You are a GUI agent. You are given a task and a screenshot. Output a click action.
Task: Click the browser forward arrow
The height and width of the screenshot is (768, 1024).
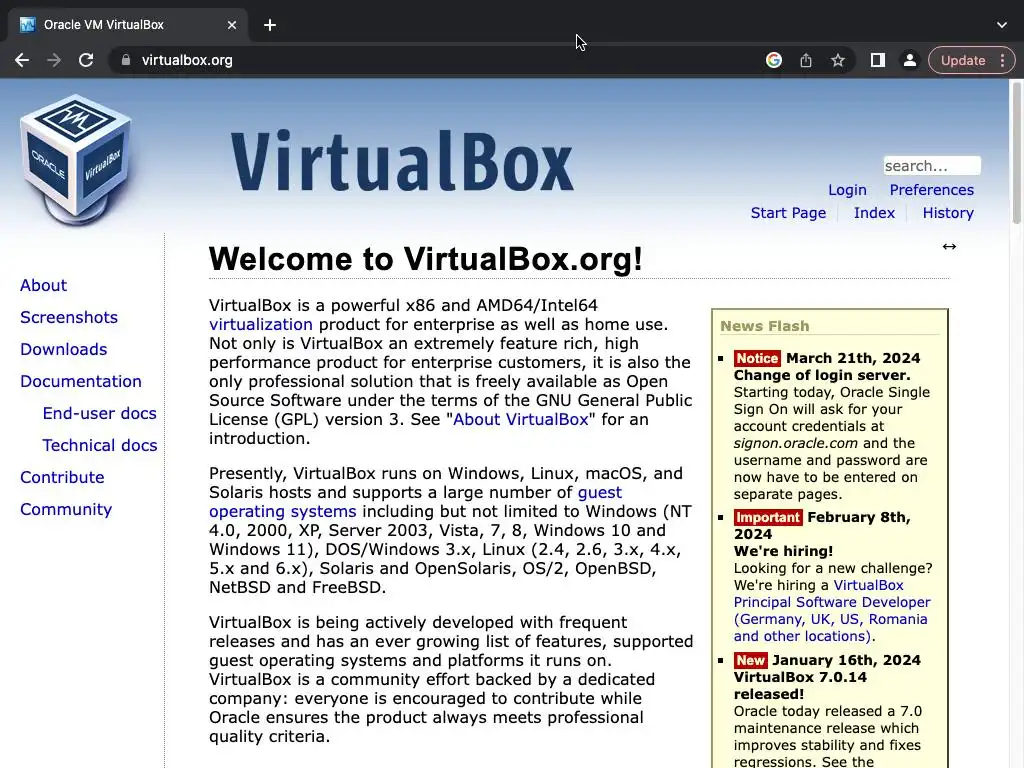click(54, 60)
